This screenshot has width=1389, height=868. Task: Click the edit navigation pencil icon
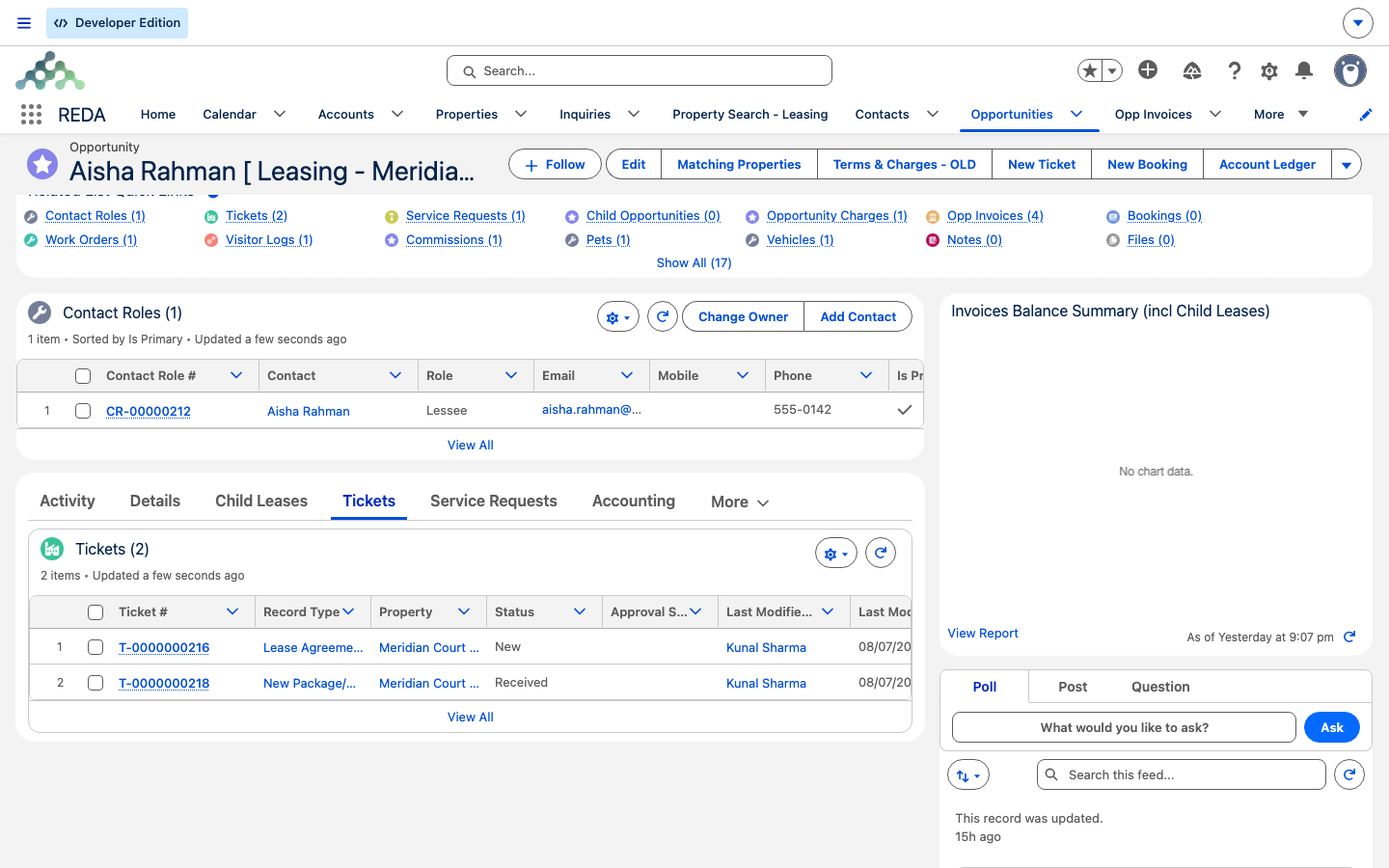(1366, 115)
